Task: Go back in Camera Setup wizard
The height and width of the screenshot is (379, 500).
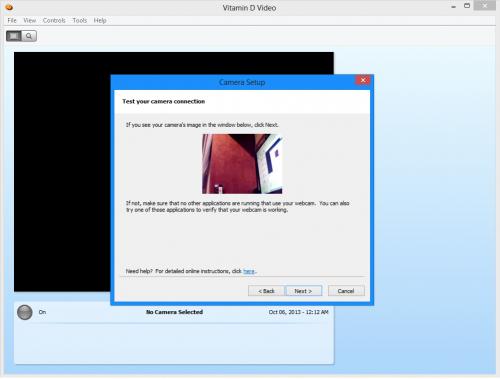Action: [266, 291]
